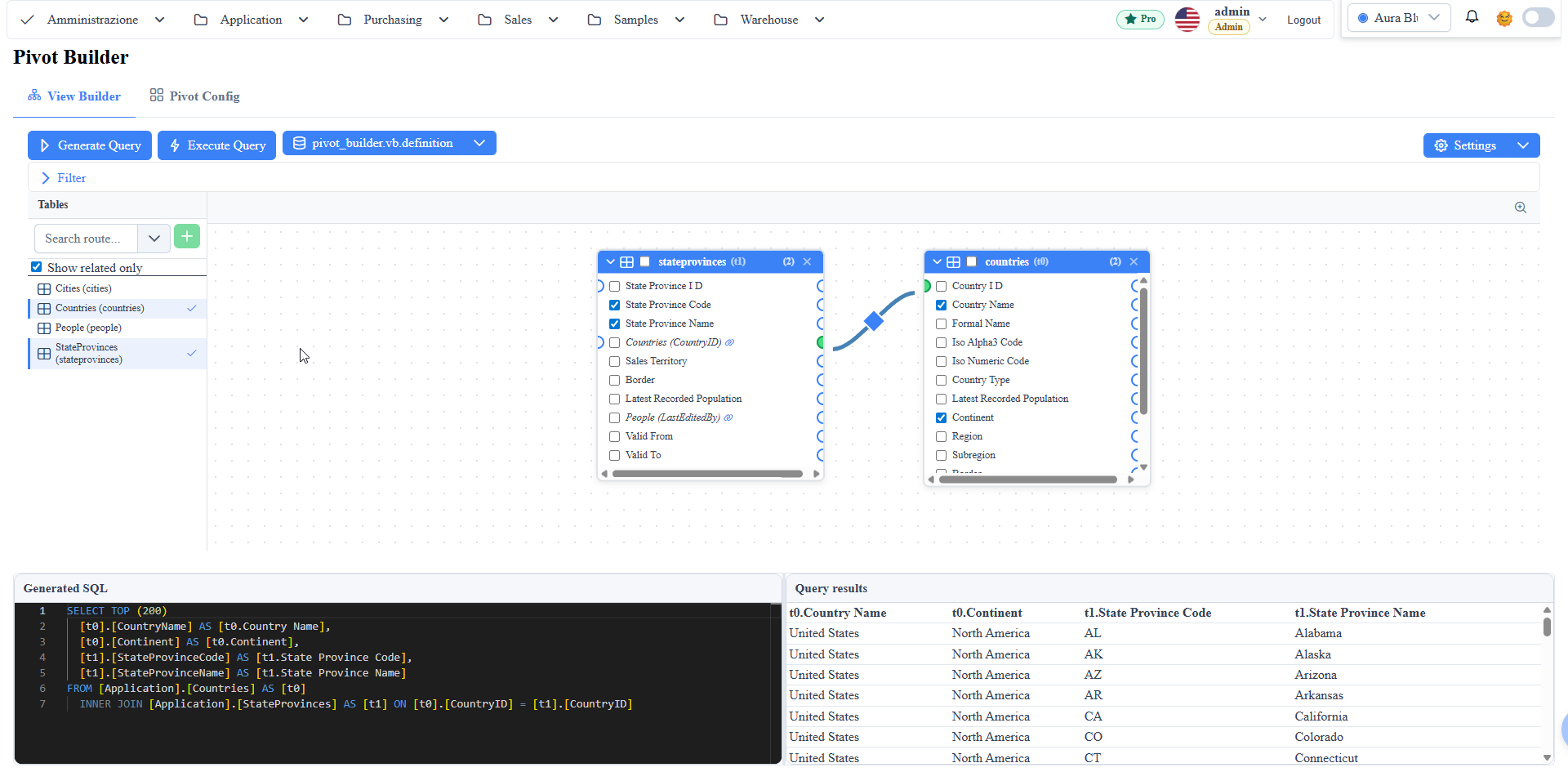Viewport: 1568px width, 772px height.
Task: Click the checkmark beside Countries (countries)
Action: click(192, 308)
